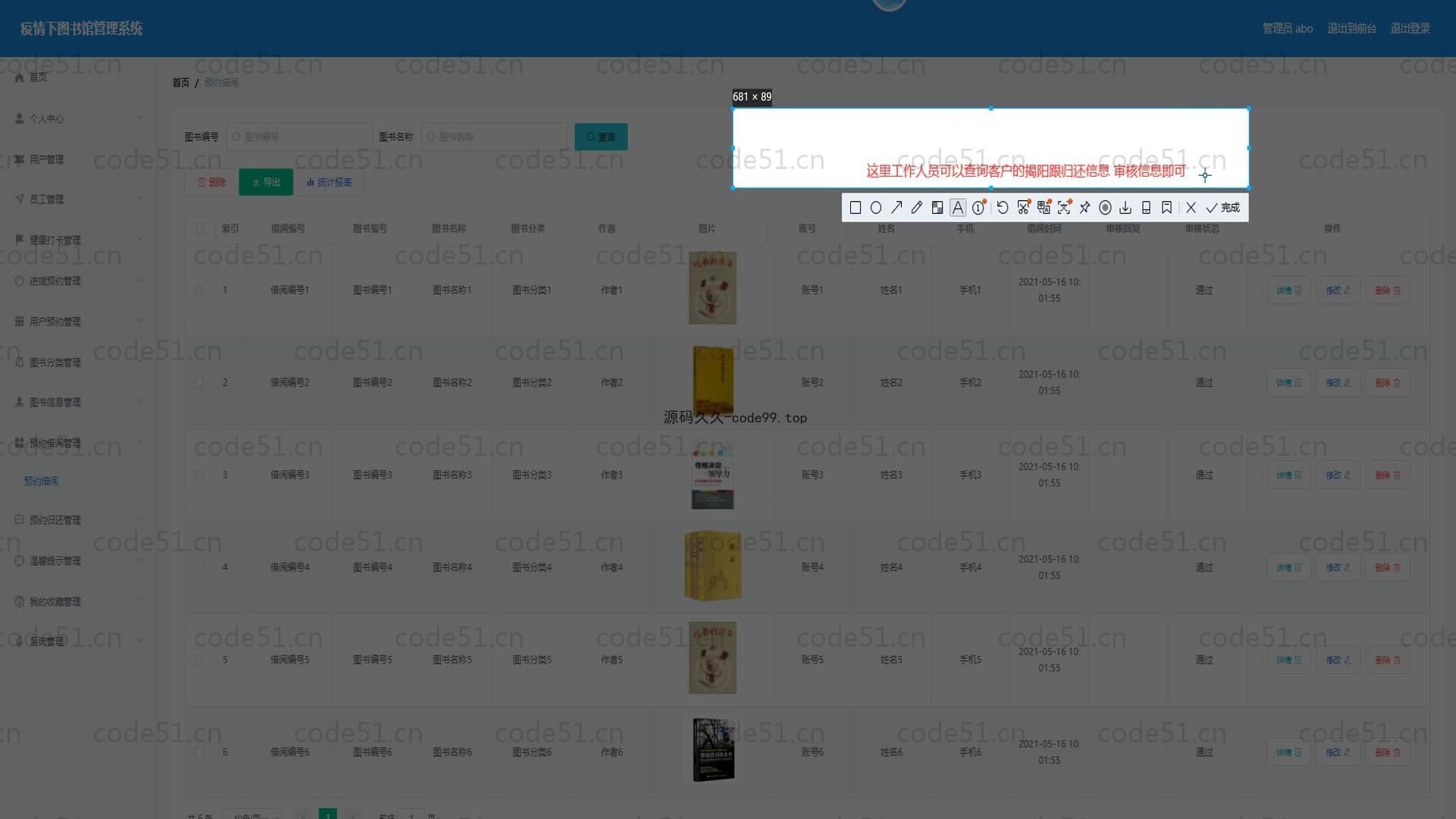
Task: Click 修改 for 借阅编号5 row
Action: tap(1338, 661)
